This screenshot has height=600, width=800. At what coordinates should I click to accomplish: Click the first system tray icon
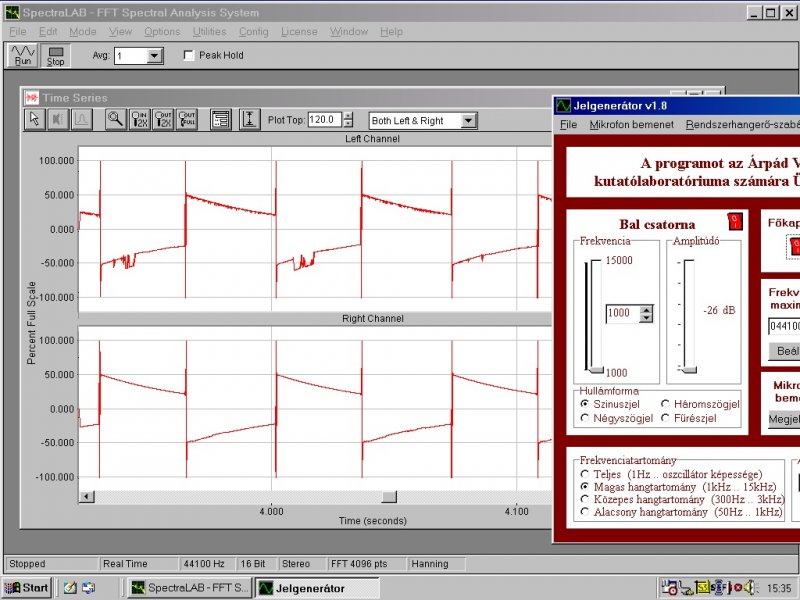pyautogui.click(x=669, y=588)
